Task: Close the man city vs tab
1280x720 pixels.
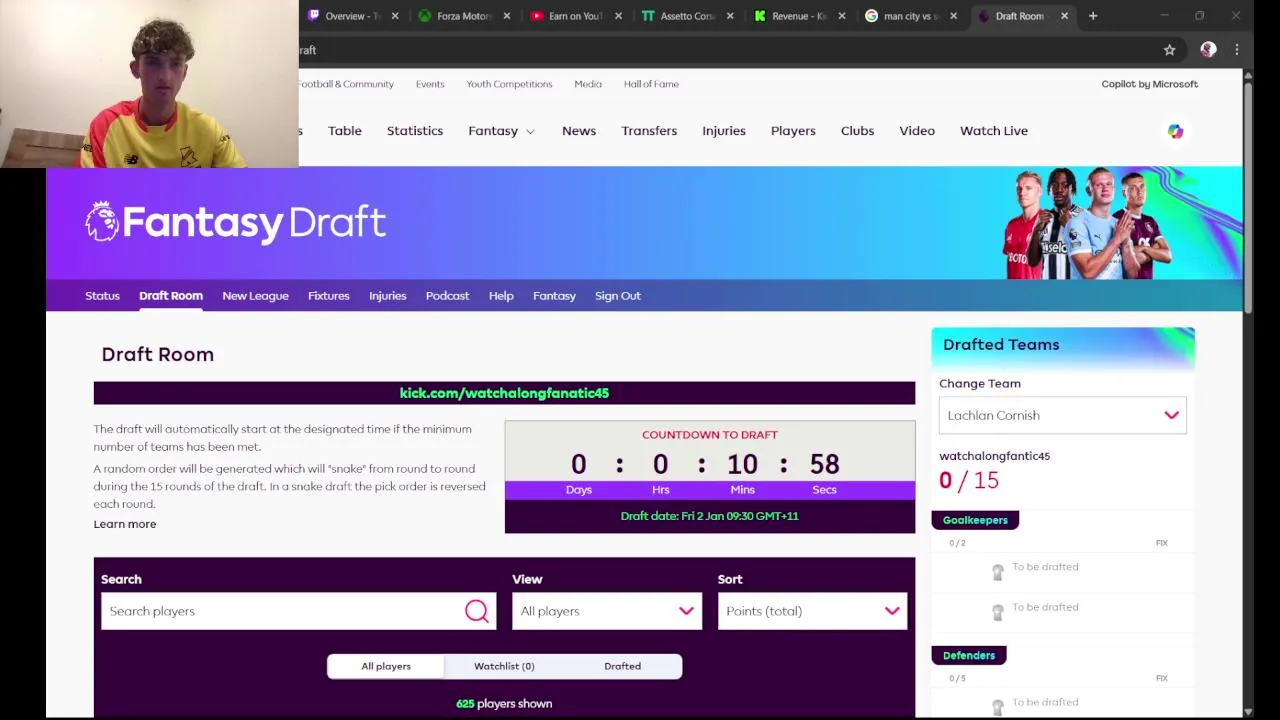Action: tap(953, 16)
